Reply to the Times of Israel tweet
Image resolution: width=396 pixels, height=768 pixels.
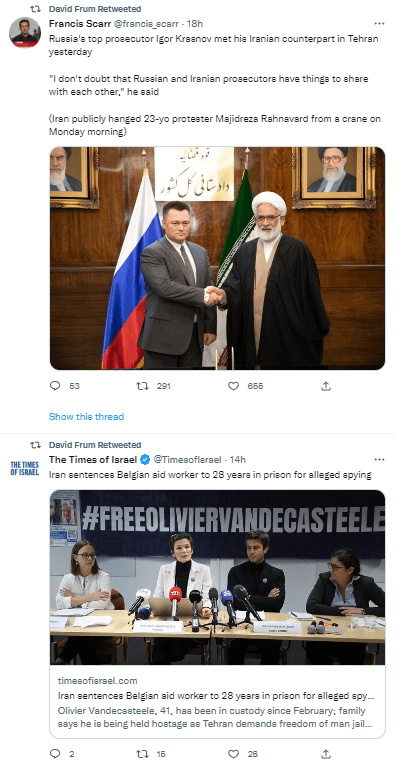click(x=55, y=754)
